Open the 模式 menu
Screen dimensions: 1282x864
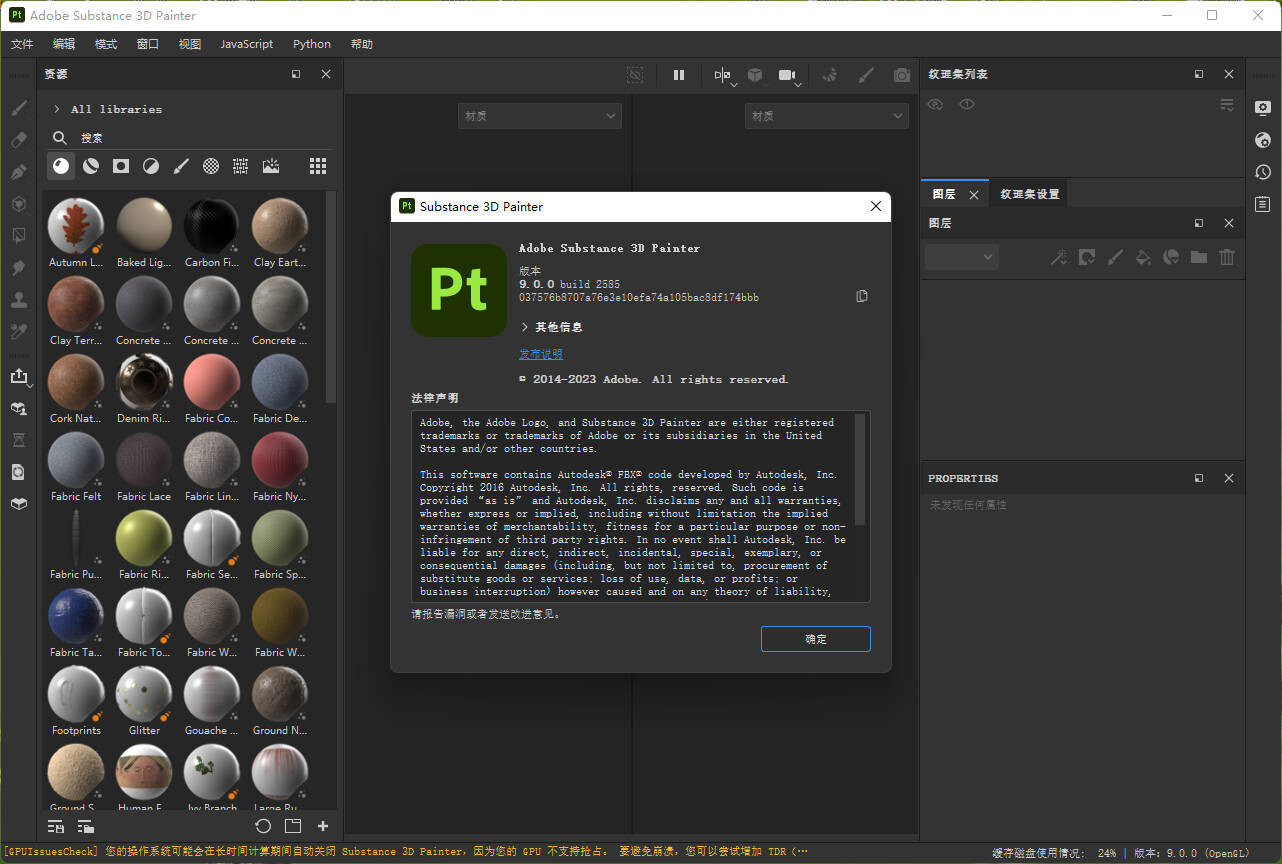pyautogui.click(x=106, y=44)
